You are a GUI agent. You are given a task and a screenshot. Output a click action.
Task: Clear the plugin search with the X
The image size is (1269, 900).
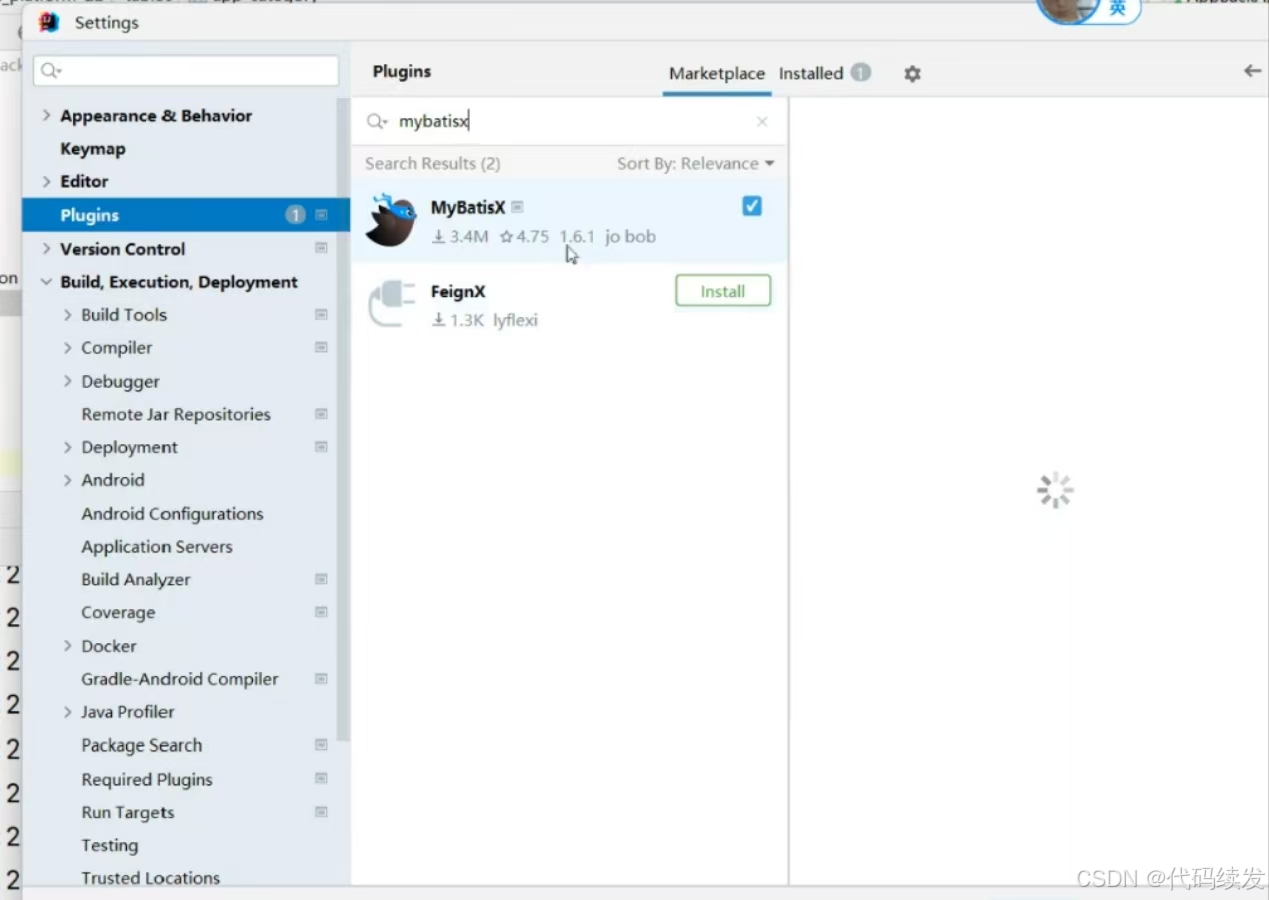point(762,122)
